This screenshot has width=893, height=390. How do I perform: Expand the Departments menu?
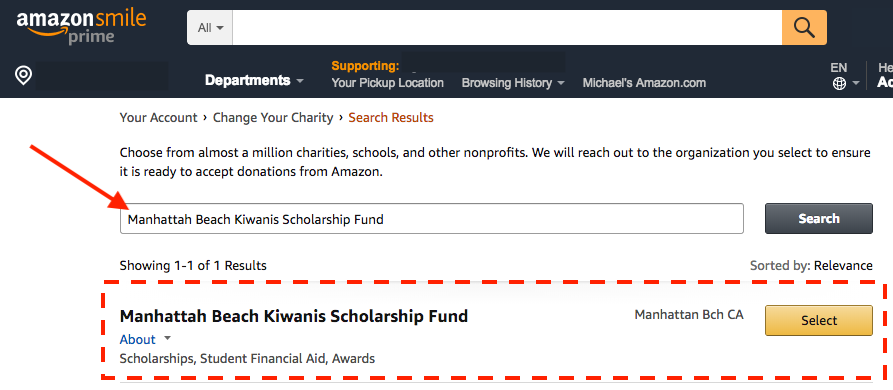[x=255, y=81]
